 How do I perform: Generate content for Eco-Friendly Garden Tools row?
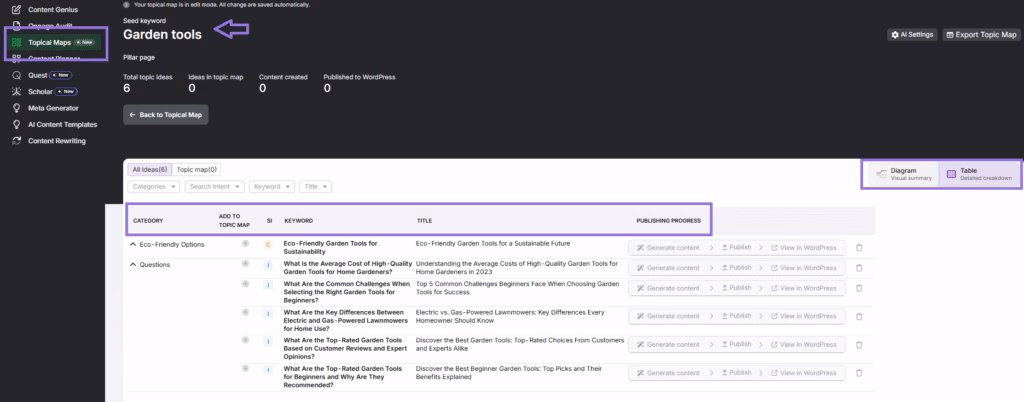(x=666, y=248)
